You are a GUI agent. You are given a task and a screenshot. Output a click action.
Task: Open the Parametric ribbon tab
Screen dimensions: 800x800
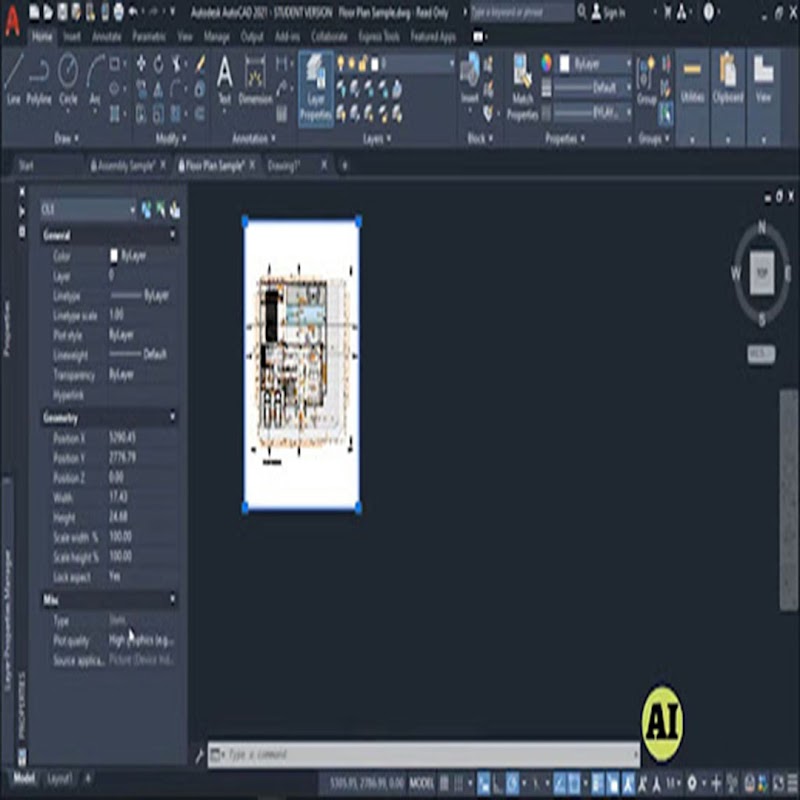[x=148, y=36]
